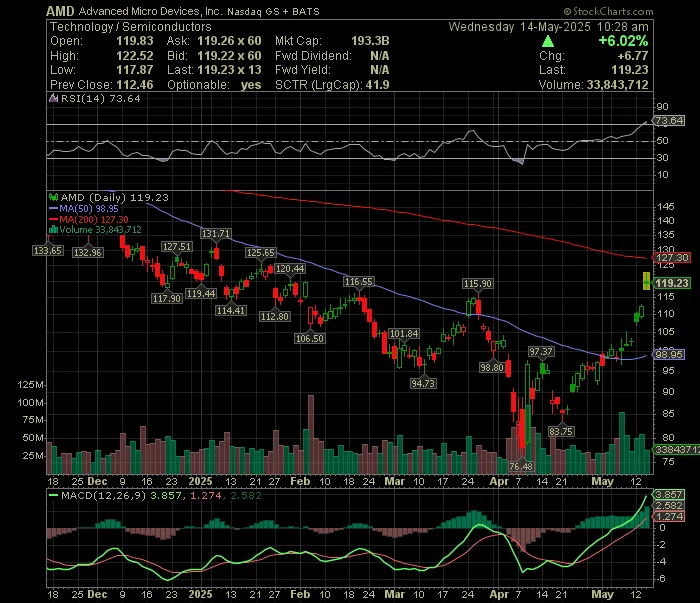Click the green up-triangle change indicator
The height and width of the screenshot is (603, 700).
click(548, 42)
